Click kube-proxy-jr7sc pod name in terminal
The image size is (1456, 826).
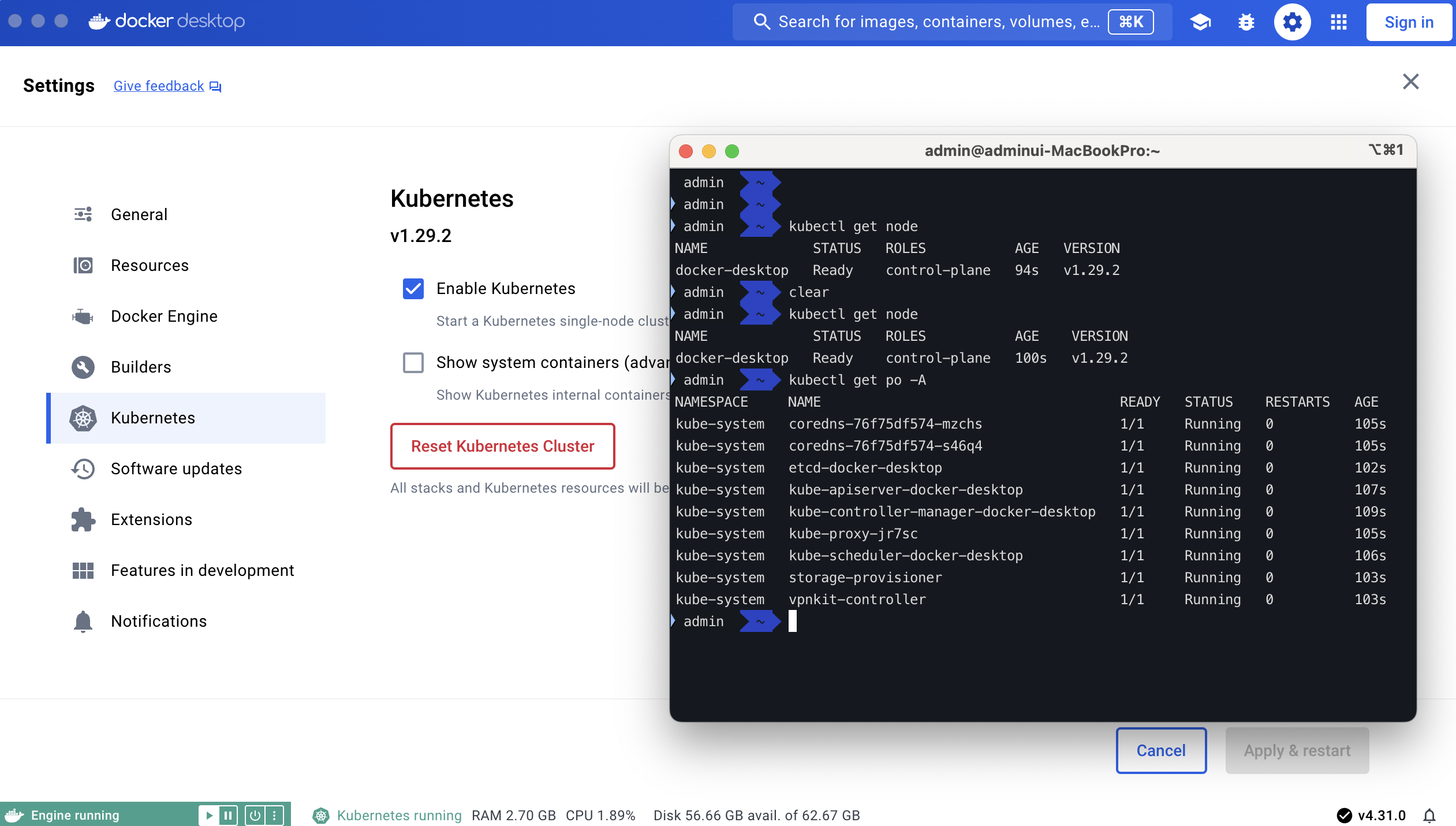[x=853, y=533]
